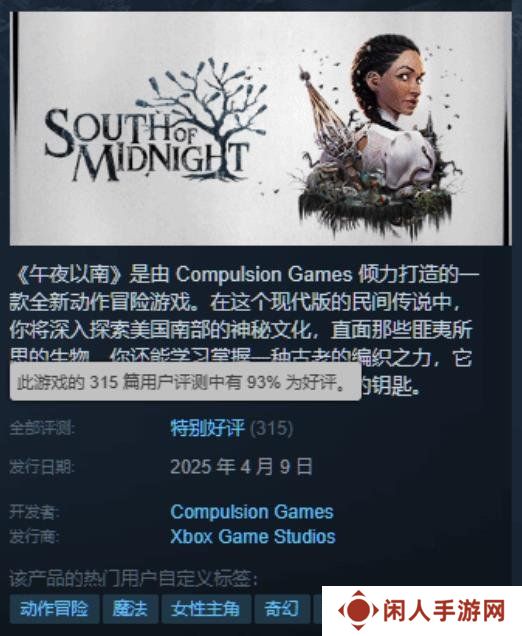Viewport: 522px width, 636px height.
Task: Select the 女性主角 tag
Action: click(x=206, y=609)
